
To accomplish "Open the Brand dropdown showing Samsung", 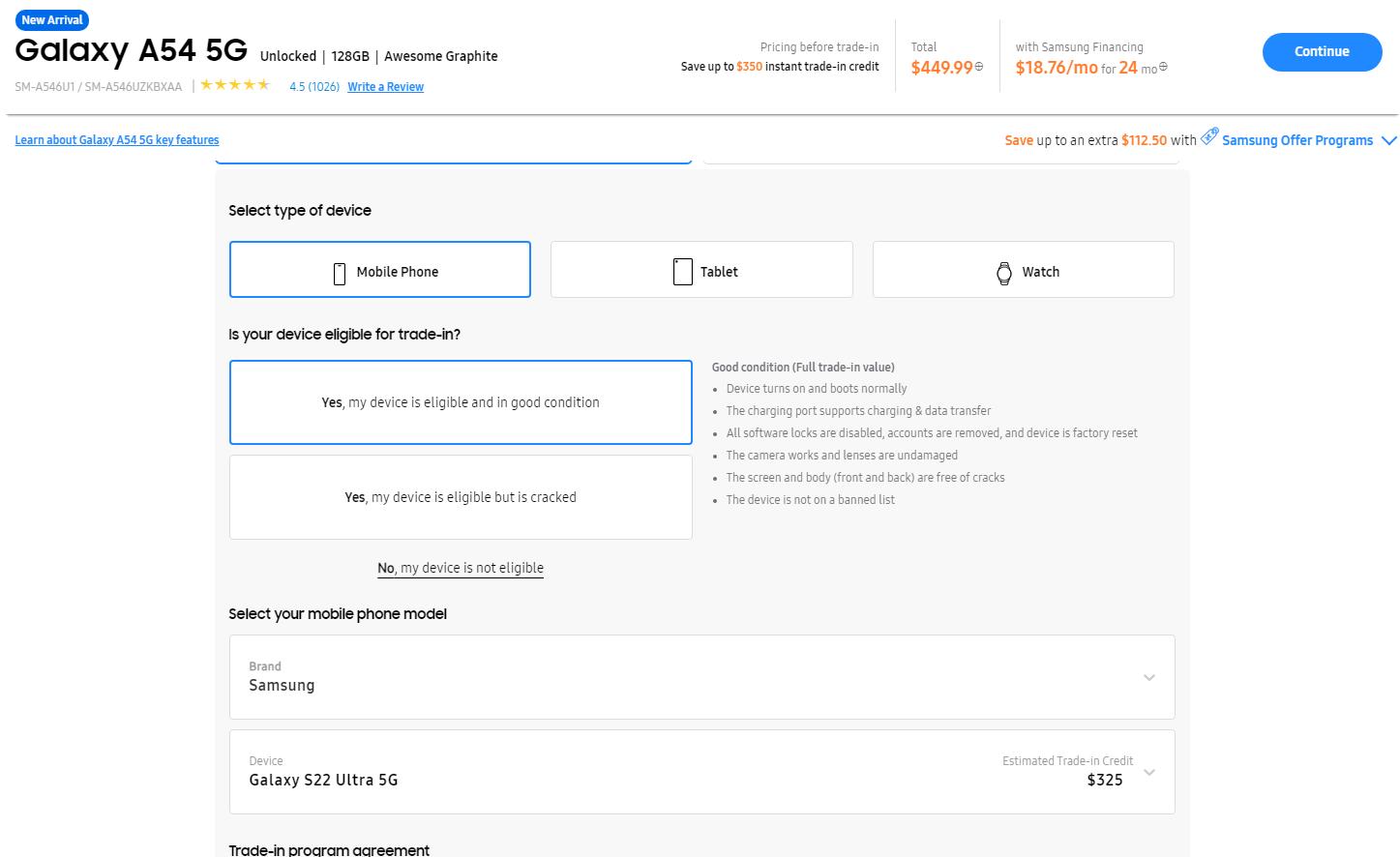I will [701, 677].
